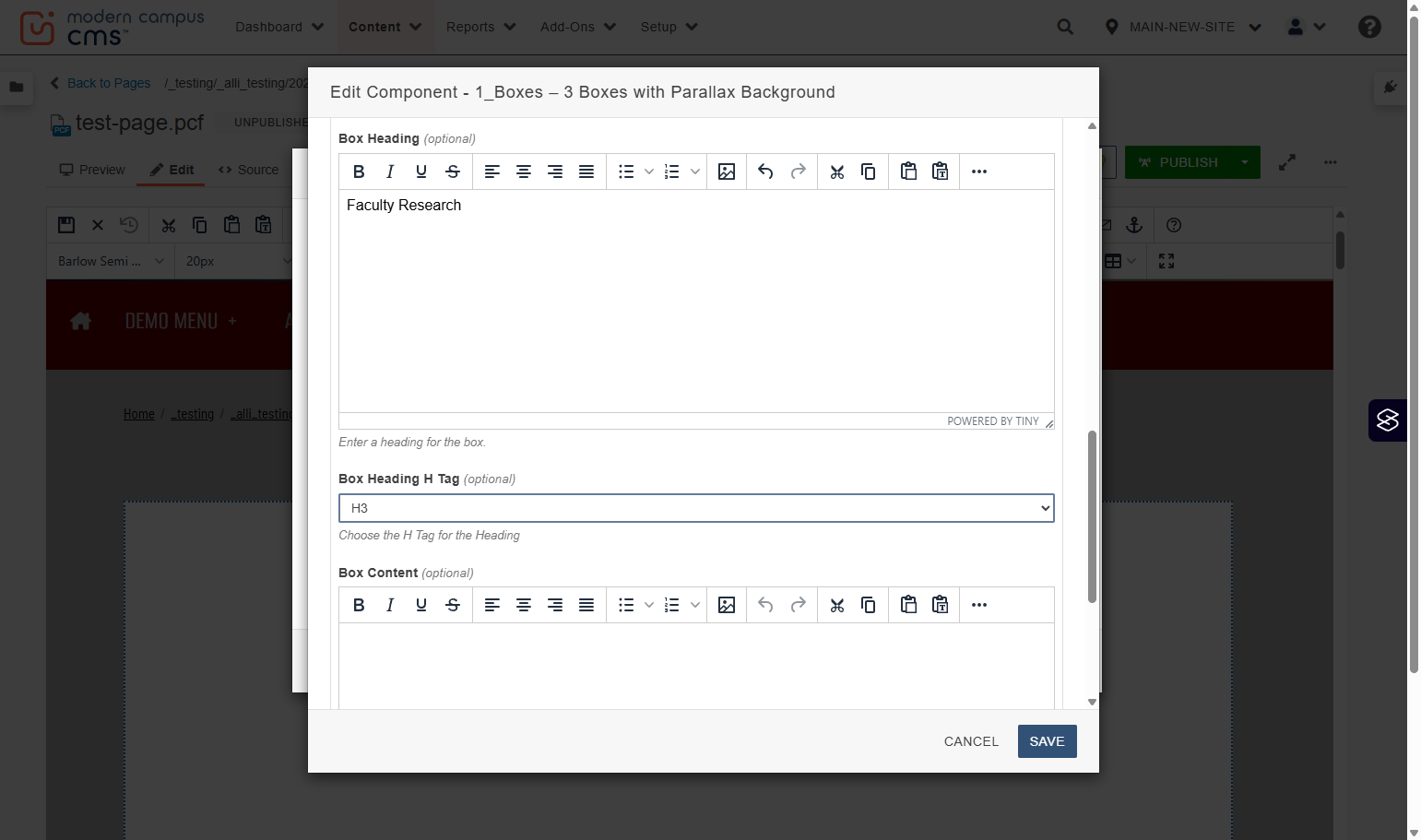The height and width of the screenshot is (840, 1421).
Task: Cut selection in Box Heading editor
Action: [837, 172]
